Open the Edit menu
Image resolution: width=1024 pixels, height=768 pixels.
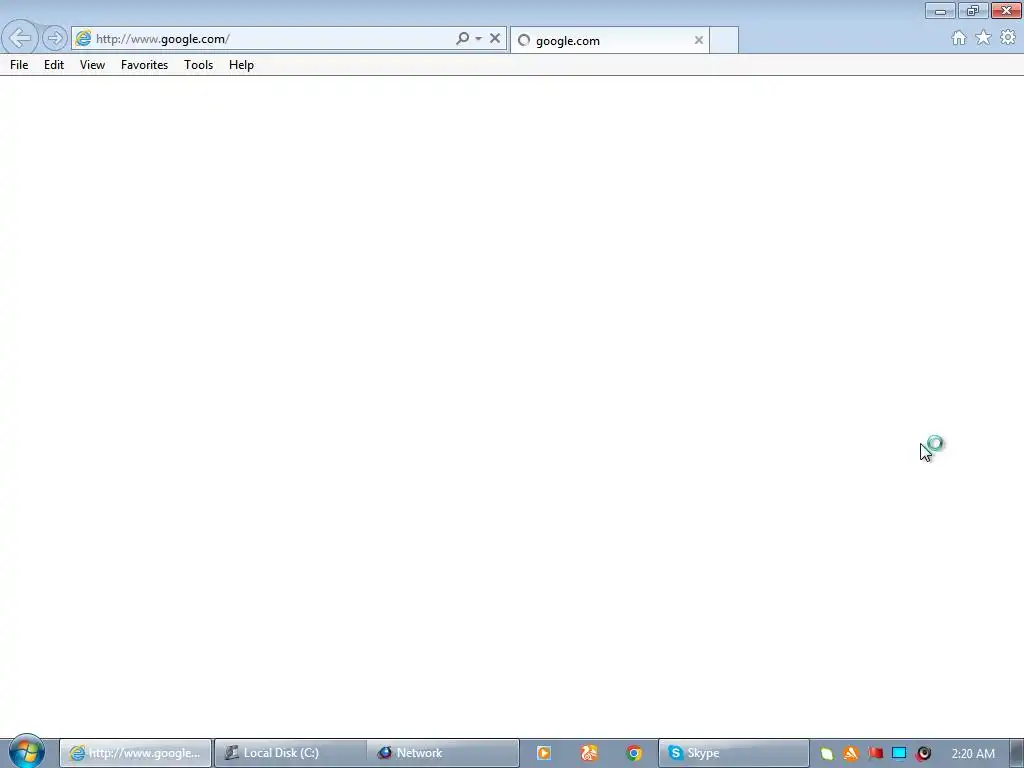pyautogui.click(x=54, y=65)
